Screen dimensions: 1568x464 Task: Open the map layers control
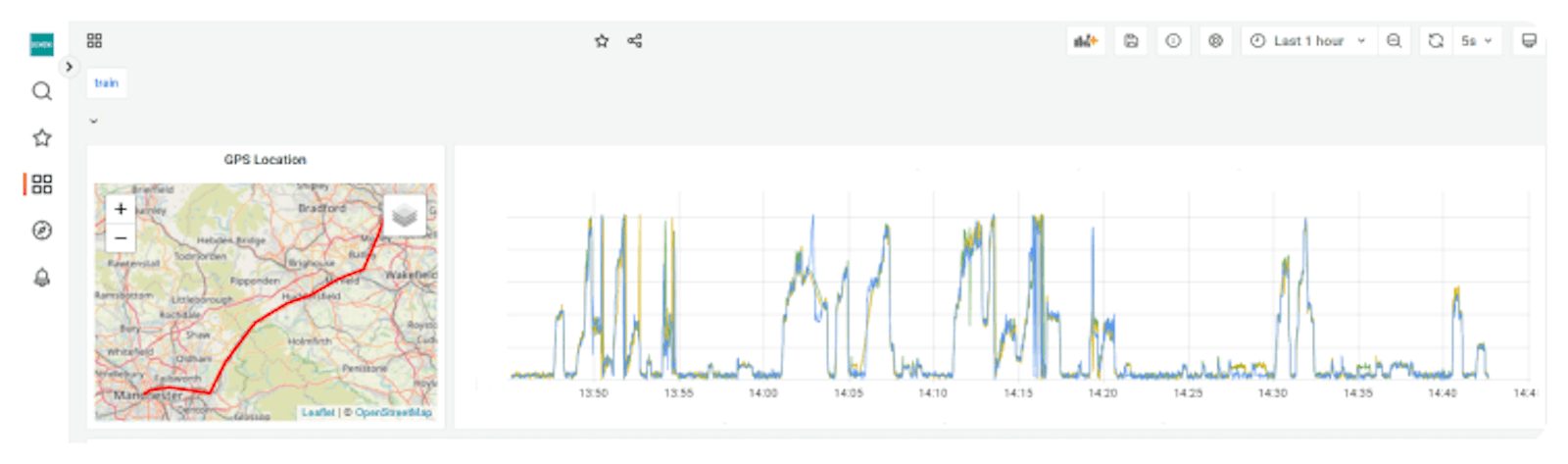coord(405,215)
